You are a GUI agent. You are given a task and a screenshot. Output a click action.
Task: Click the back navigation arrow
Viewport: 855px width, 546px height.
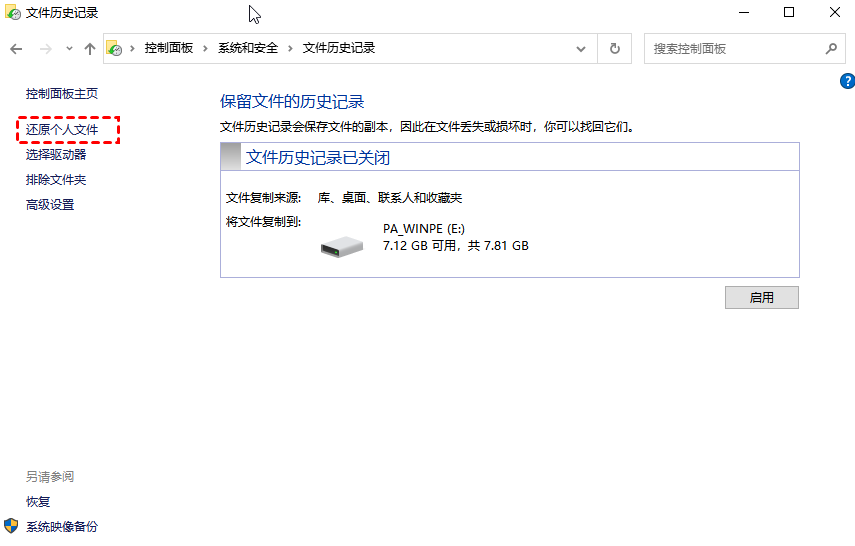pos(16,49)
